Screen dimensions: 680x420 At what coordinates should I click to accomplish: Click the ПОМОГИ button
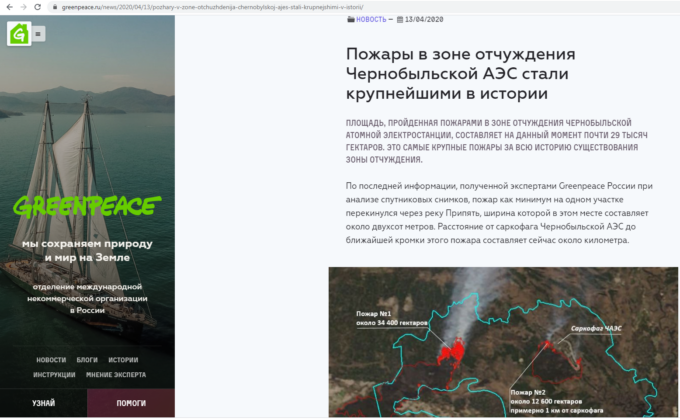pyautogui.click(x=131, y=403)
